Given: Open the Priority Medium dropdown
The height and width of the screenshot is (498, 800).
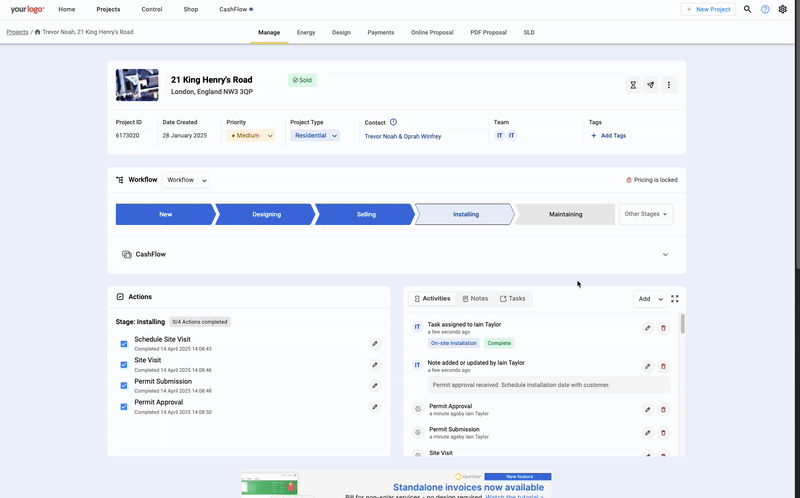Looking at the screenshot, I should click(250, 135).
